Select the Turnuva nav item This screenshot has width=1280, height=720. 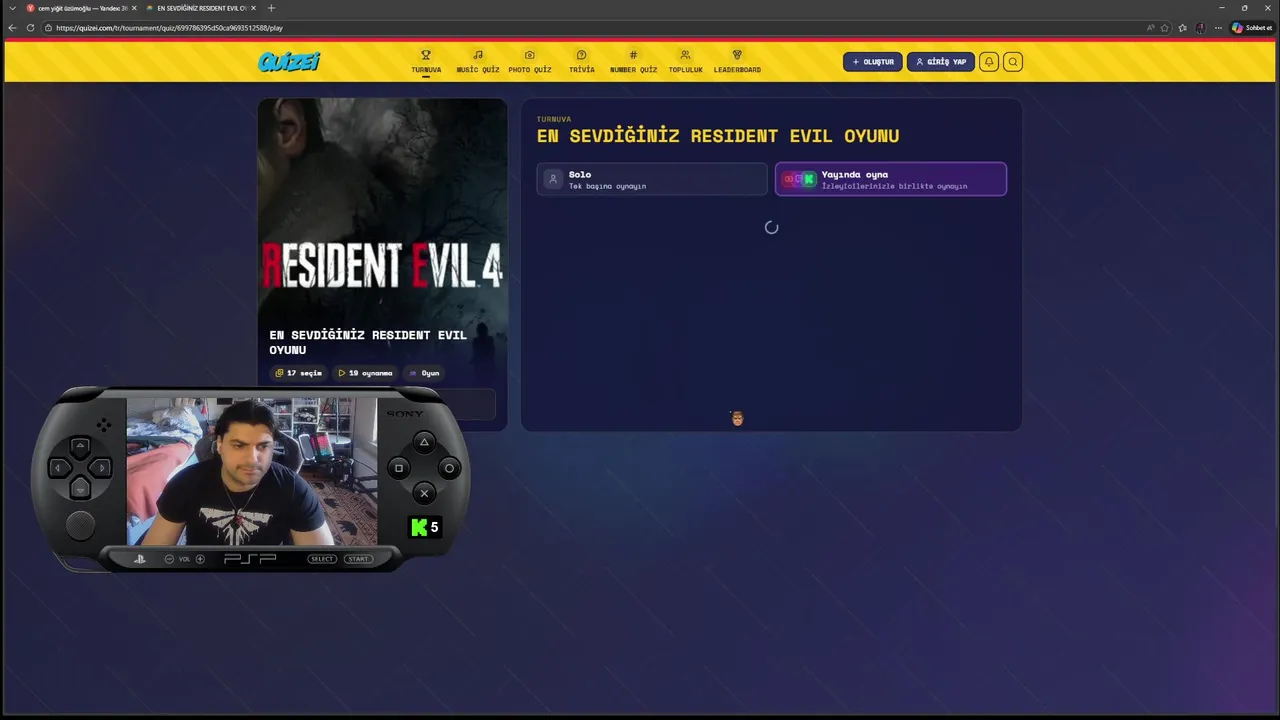pos(426,62)
